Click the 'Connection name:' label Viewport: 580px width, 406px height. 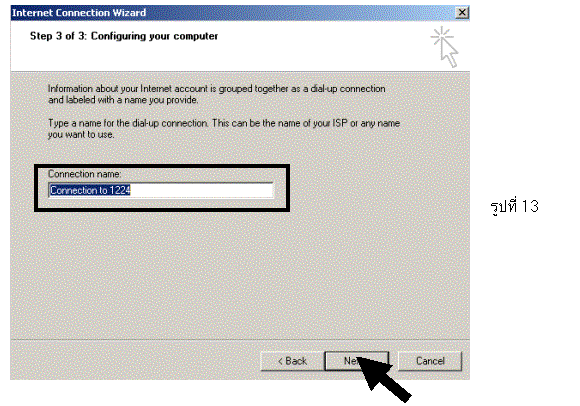[85, 174]
